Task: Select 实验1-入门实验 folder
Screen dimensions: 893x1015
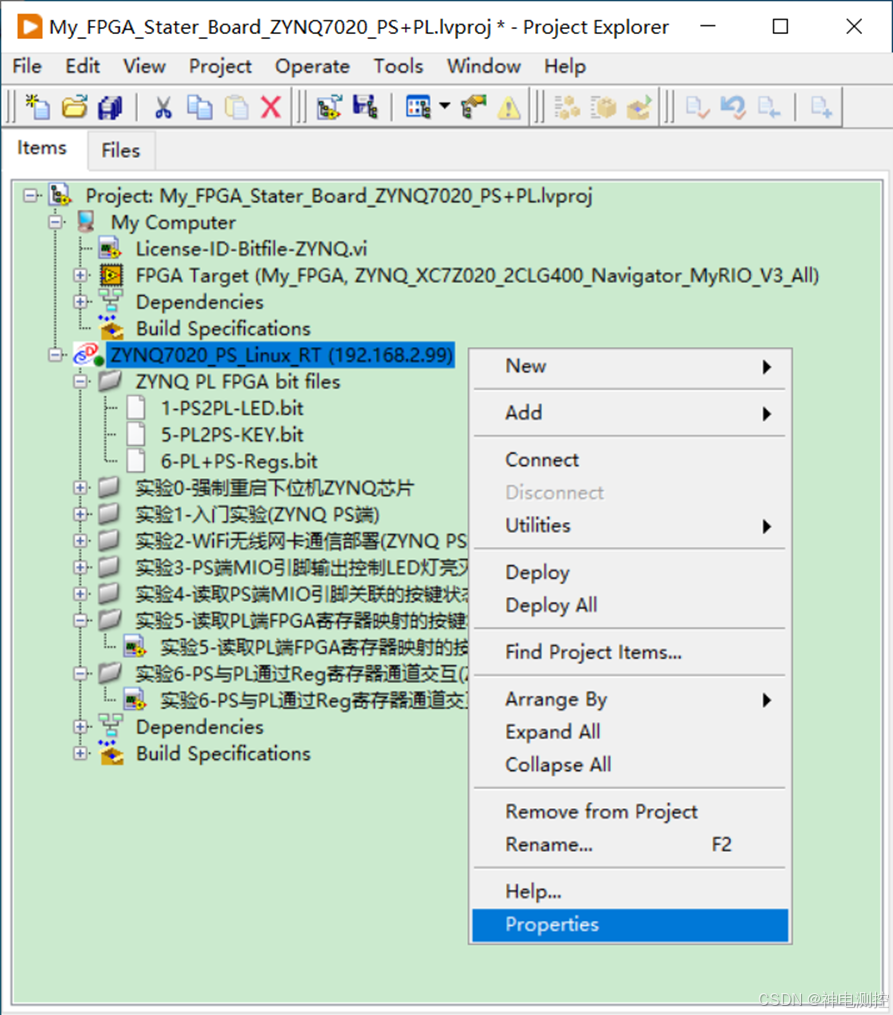Action: point(258,514)
